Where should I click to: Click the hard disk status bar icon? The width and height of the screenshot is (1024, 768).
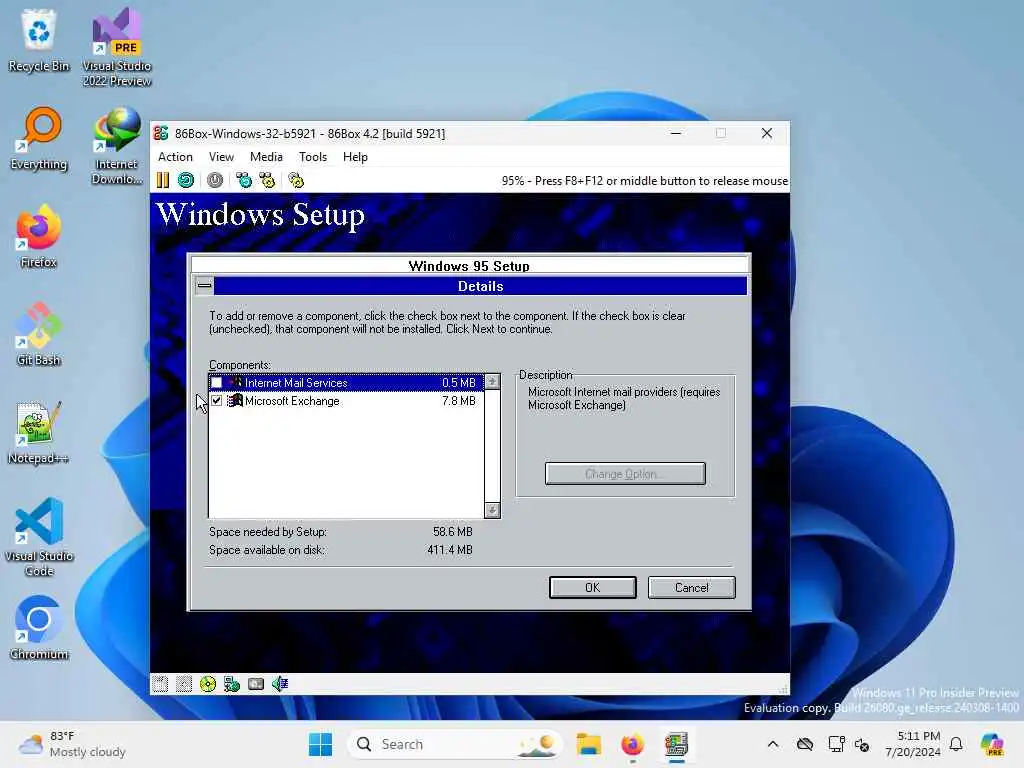[256, 684]
